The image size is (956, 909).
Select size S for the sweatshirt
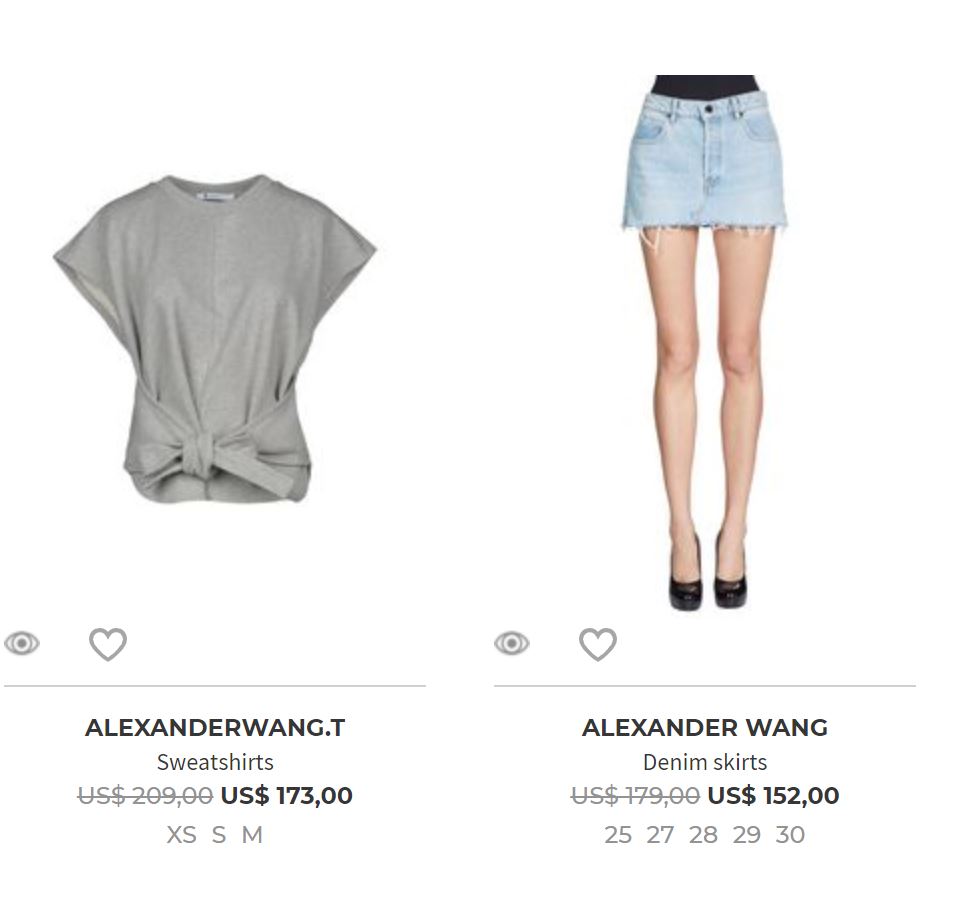click(219, 835)
